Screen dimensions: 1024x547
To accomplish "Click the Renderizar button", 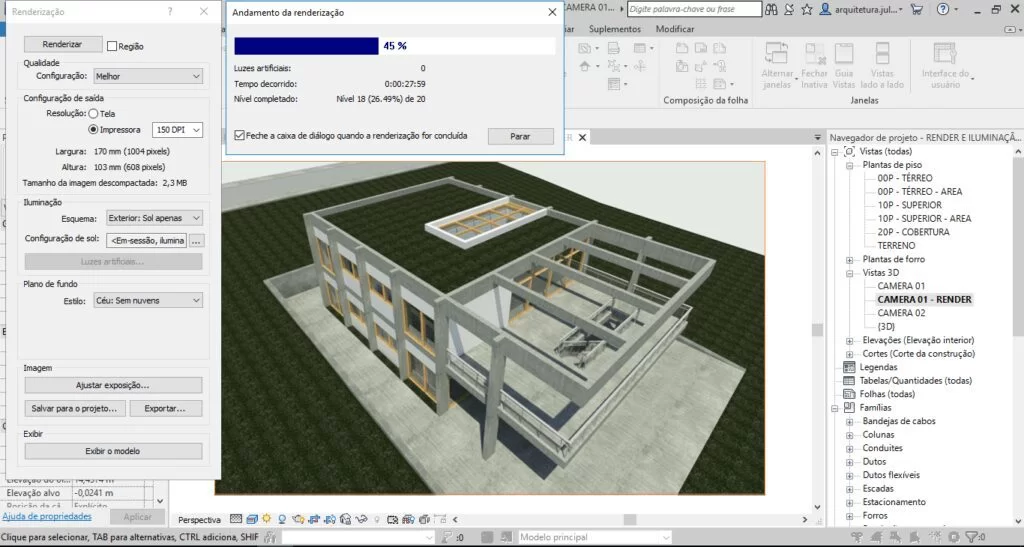I will [x=63, y=44].
